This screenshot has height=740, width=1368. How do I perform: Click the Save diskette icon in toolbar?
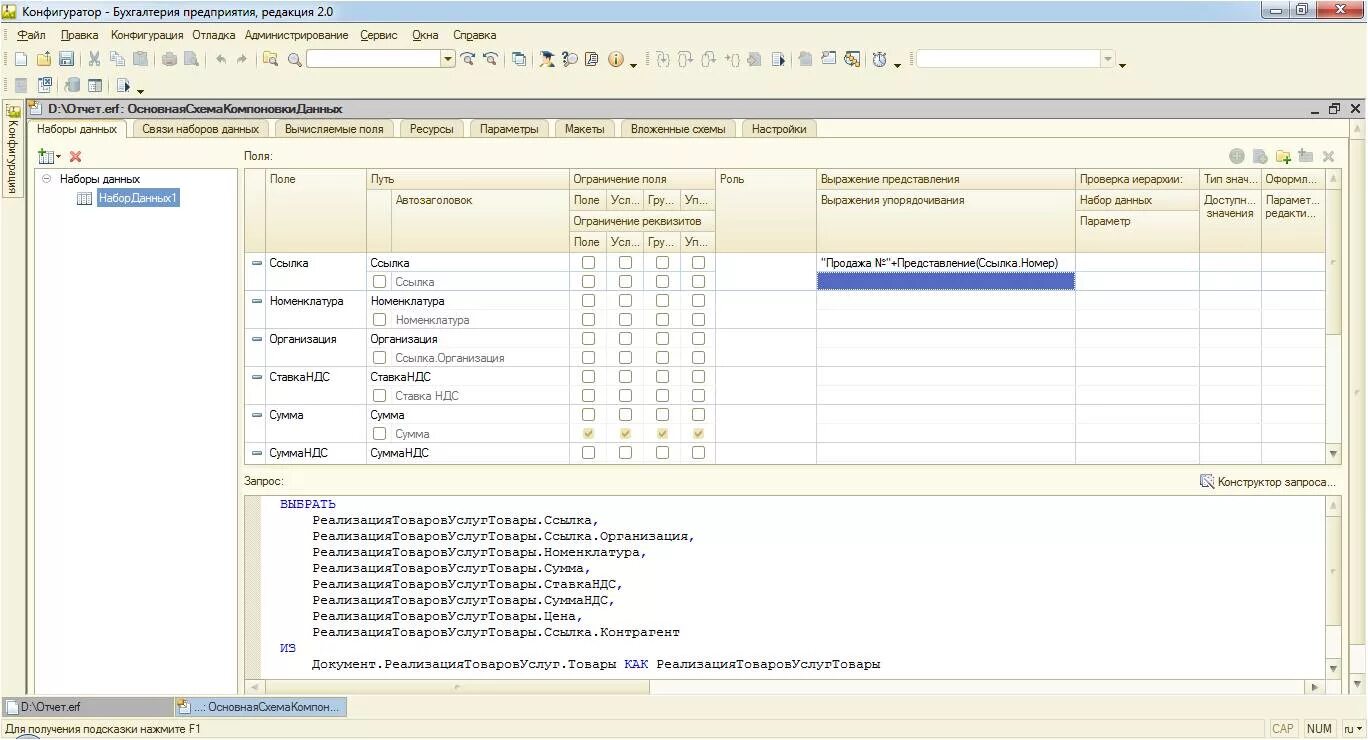click(x=66, y=59)
